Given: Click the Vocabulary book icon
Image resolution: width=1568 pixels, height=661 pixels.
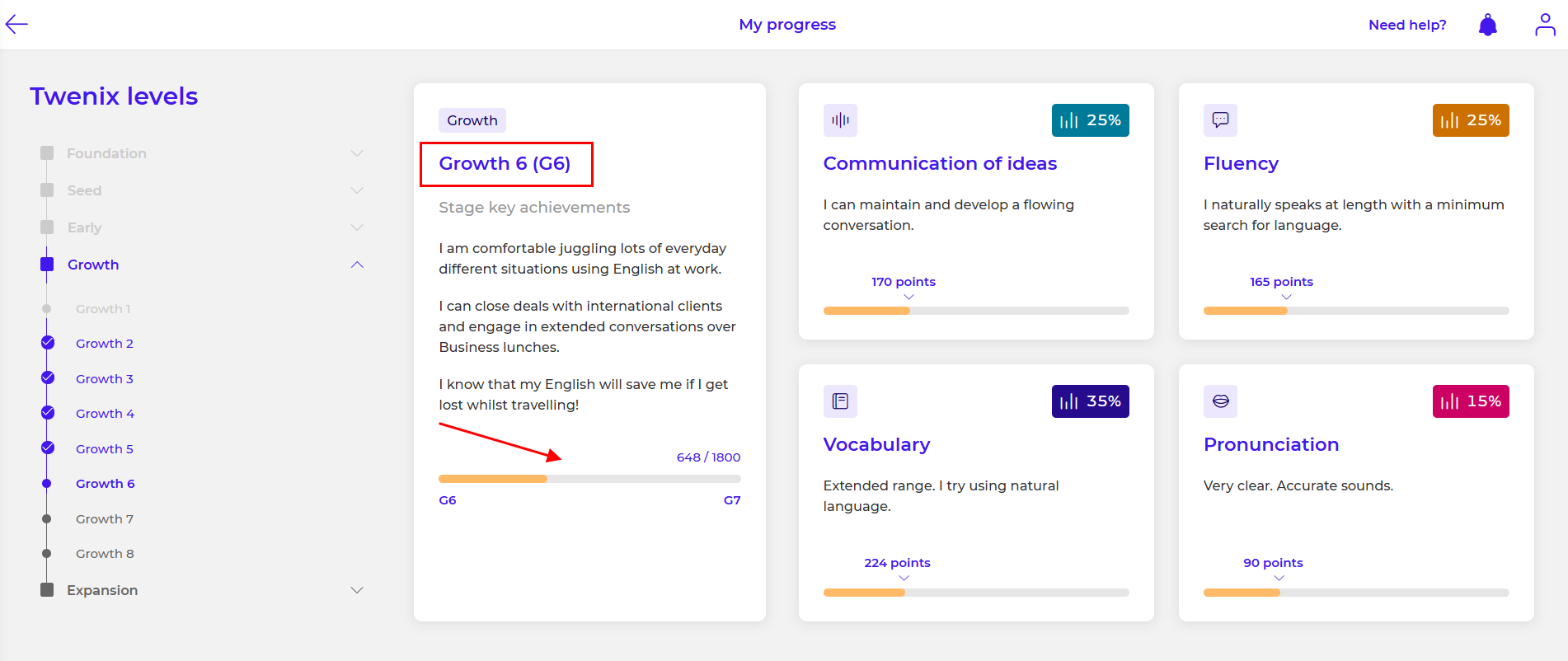Looking at the screenshot, I should (x=840, y=401).
